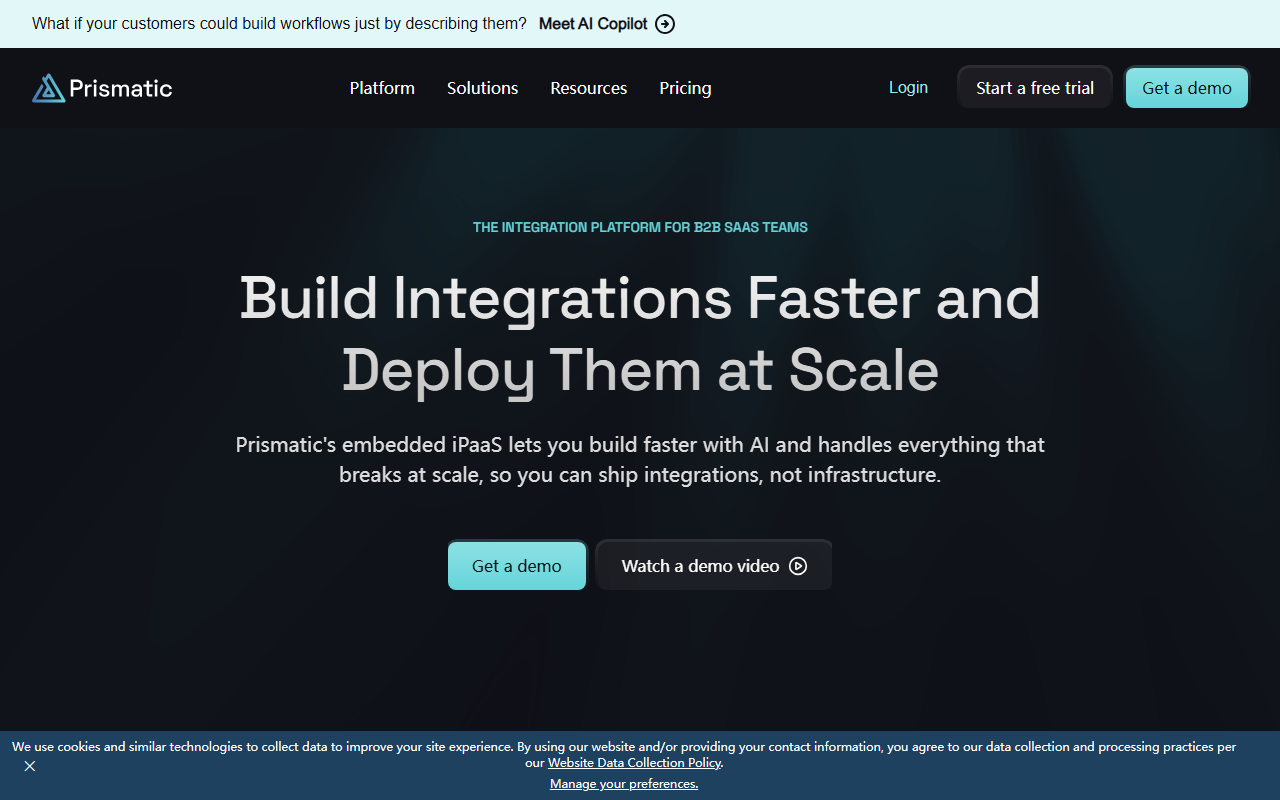Click the hero section Get a demo button

tap(517, 565)
